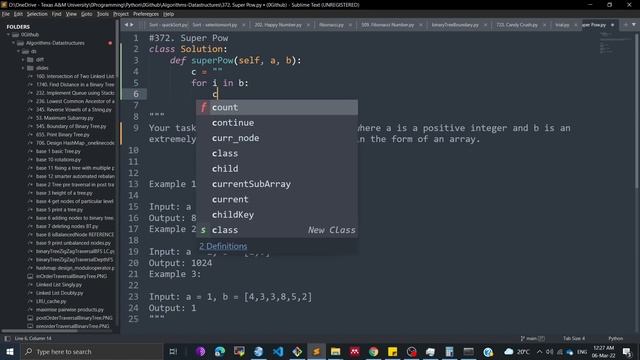Image resolution: width=640 pixels, height=360 pixels.
Task: Expand the 'slides' folder
Action: tap(23, 68)
